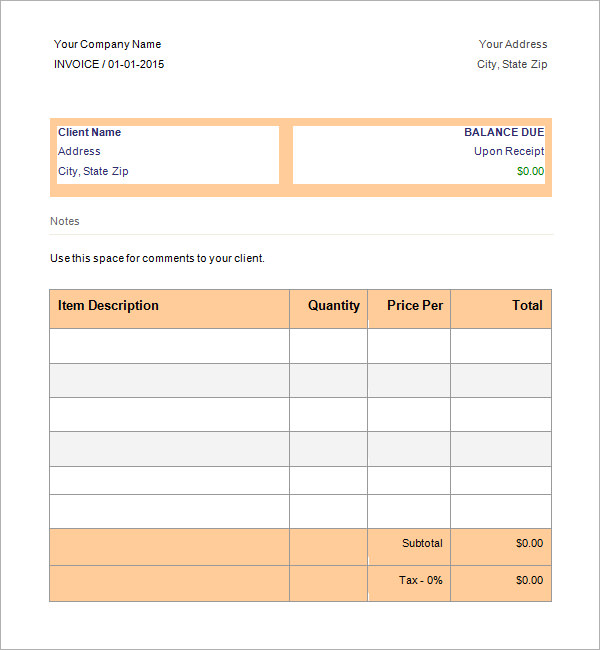Click the 'Quantity' column header
Screen dimensions: 600x650
[x=334, y=306]
